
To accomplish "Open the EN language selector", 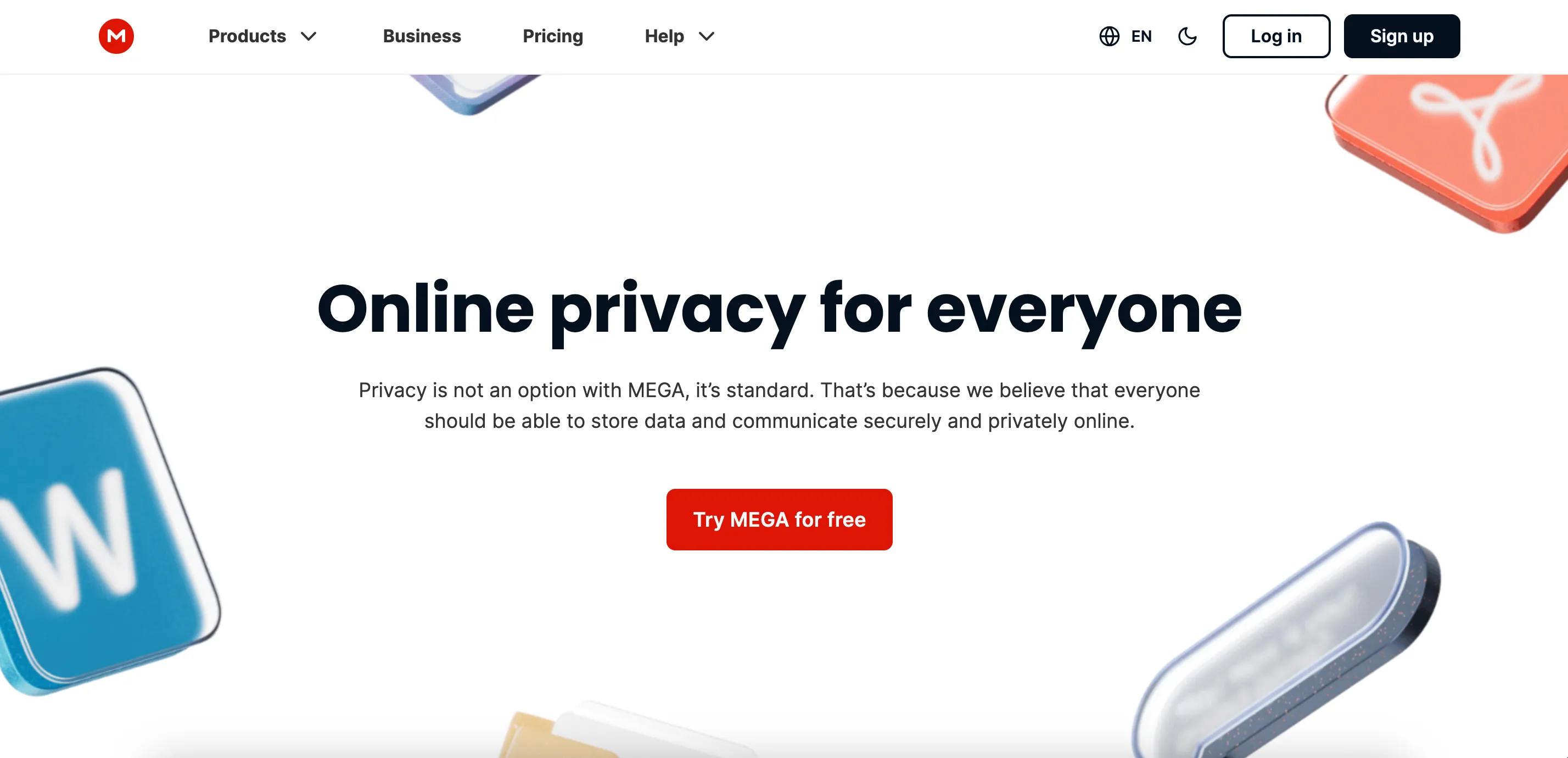I will (x=1141, y=37).
